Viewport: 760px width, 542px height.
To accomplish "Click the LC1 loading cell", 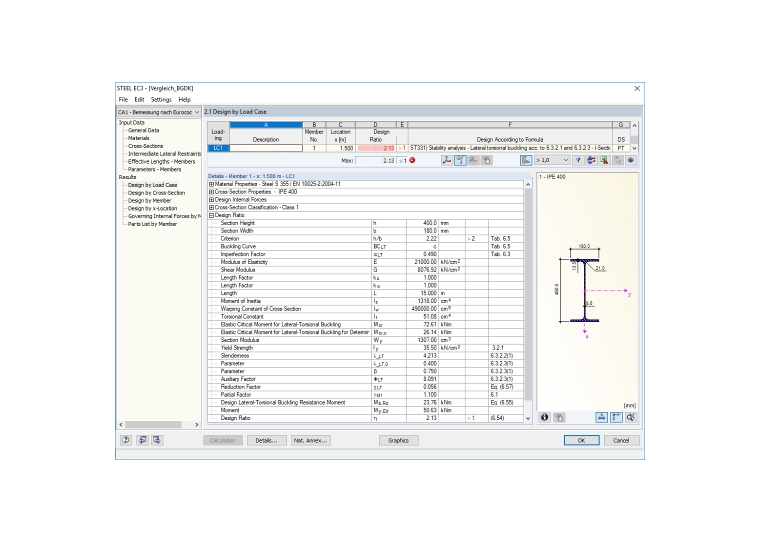I will [x=218, y=148].
